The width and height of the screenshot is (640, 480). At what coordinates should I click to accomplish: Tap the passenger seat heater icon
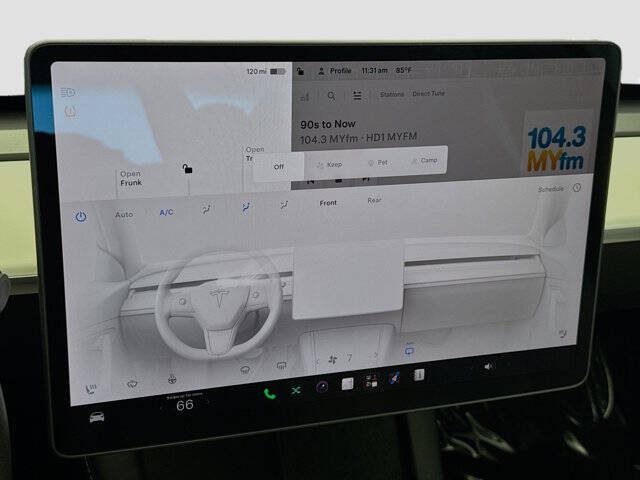coord(562,333)
